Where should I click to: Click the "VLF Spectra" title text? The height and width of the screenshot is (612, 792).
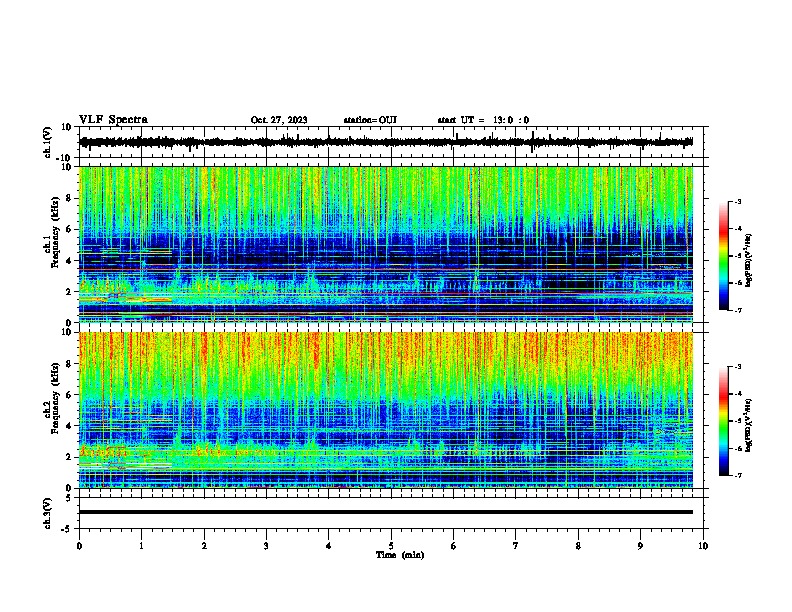click(x=113, y=120)
